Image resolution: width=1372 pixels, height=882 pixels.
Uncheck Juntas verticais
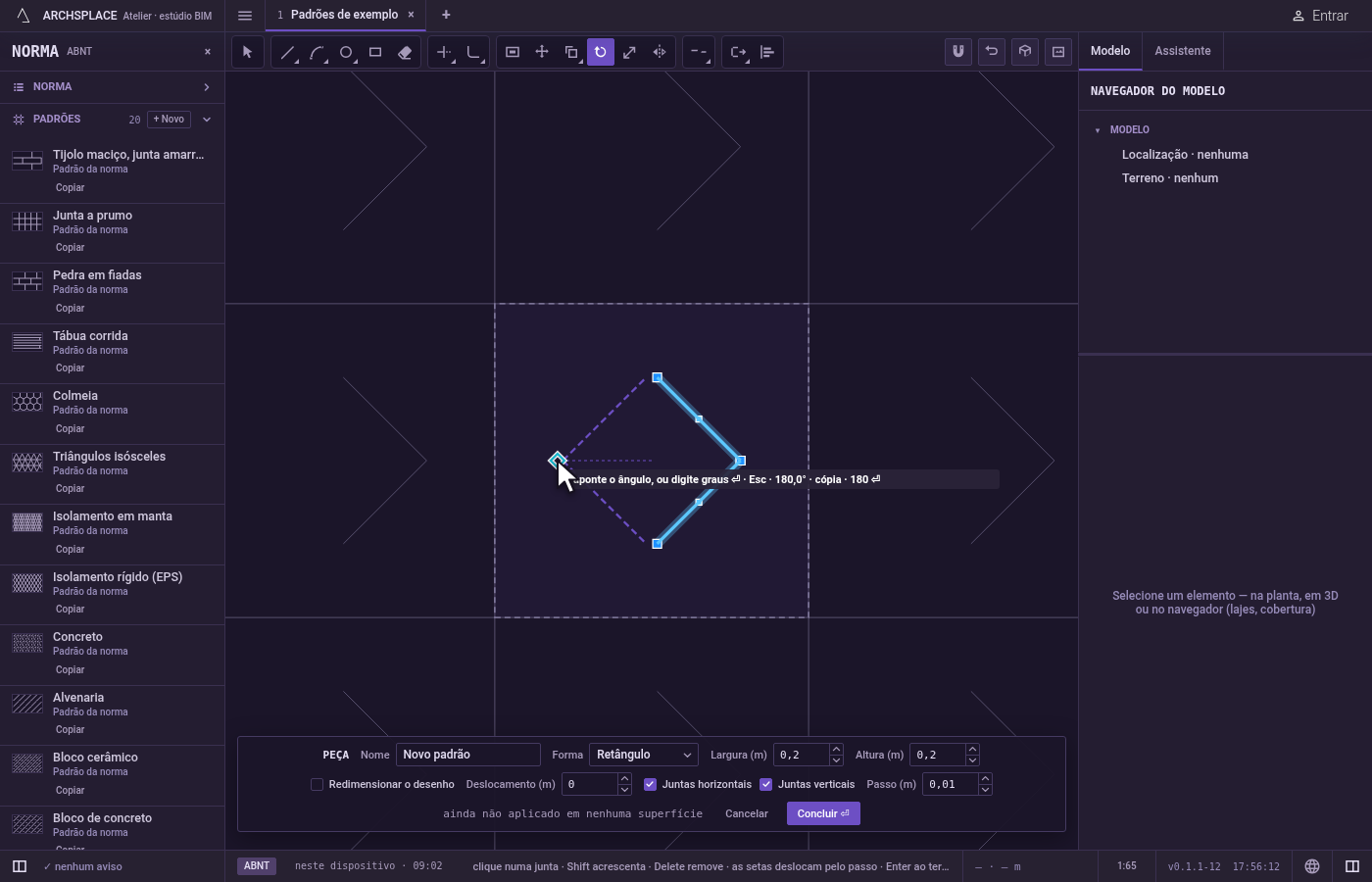click(766, 784)
